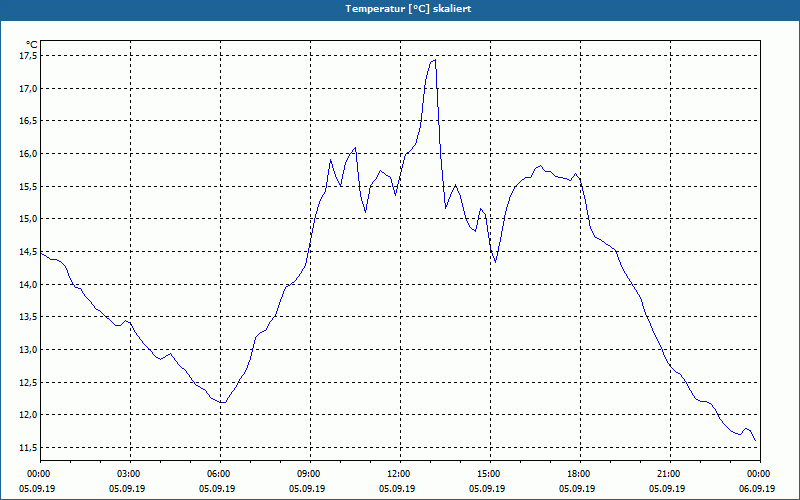Click the "21:00" time axis label
800x500 pixels.
670,474
